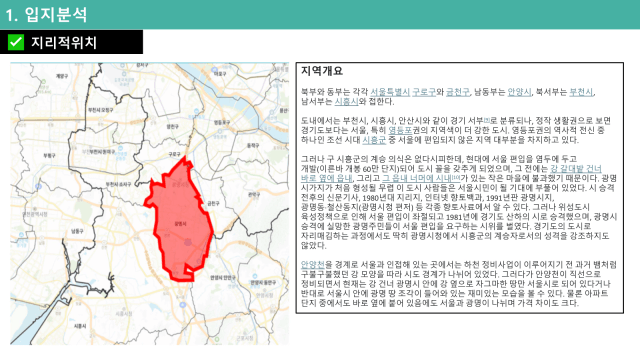This screenshot has height=360, width=640.
Task: Open the 부천시 link in the first paragraph
Action: click(581, 92)
